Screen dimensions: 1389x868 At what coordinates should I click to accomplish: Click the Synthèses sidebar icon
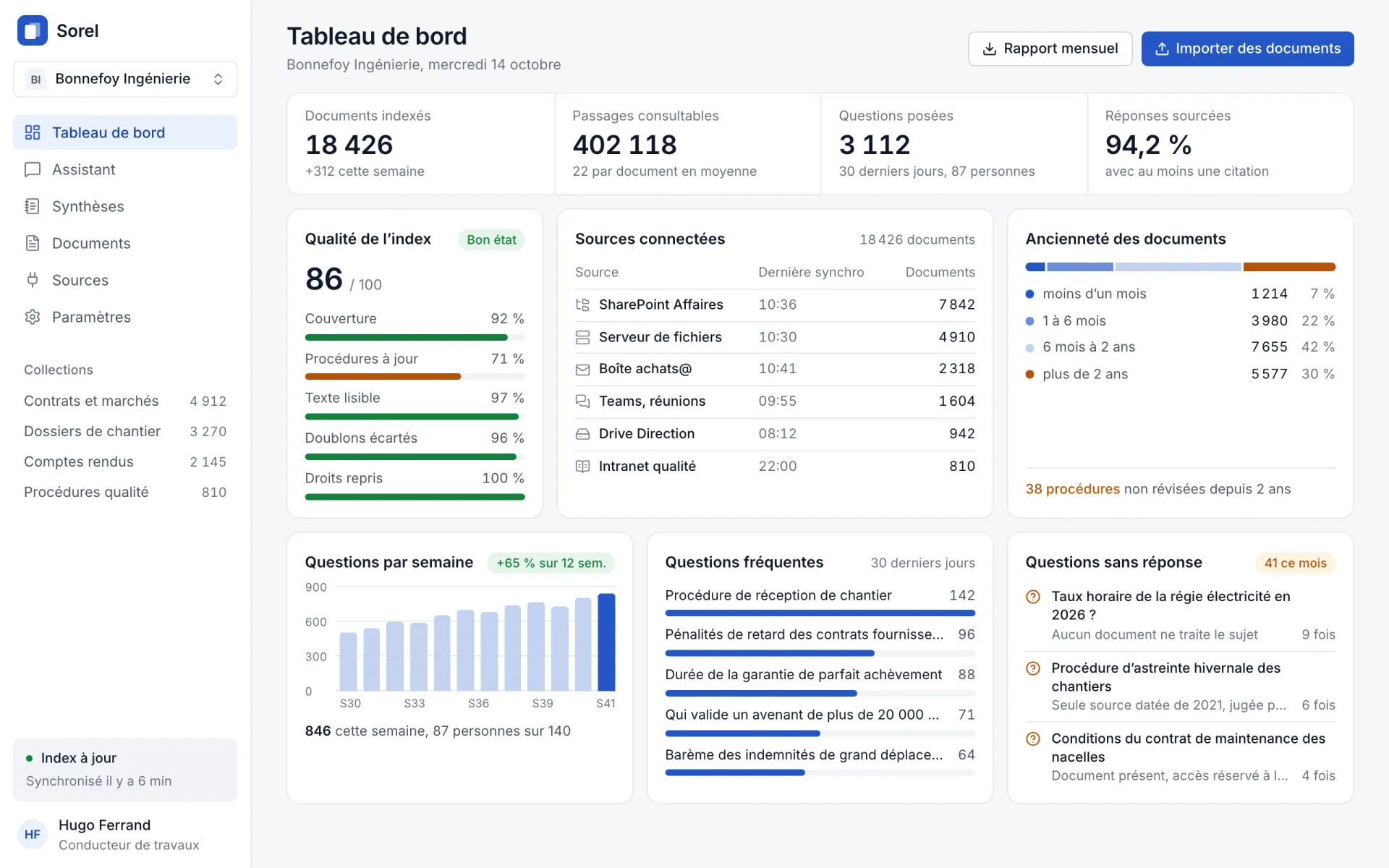pos(33,206)
